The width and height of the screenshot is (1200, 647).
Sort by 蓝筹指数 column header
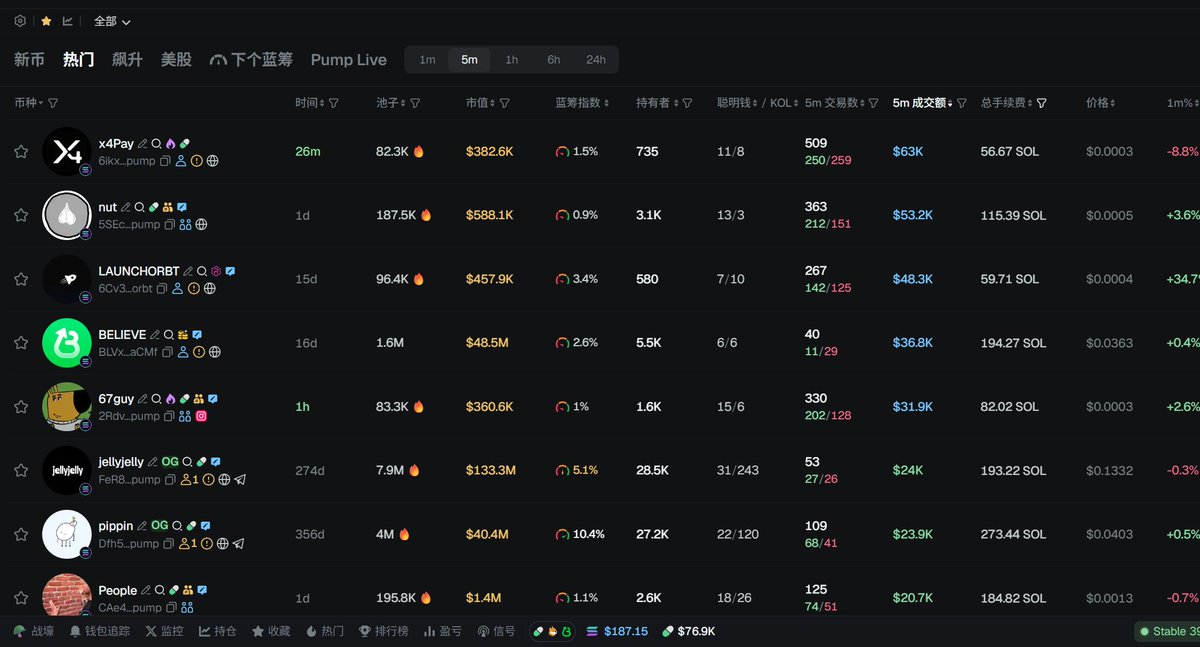point(583,103)
